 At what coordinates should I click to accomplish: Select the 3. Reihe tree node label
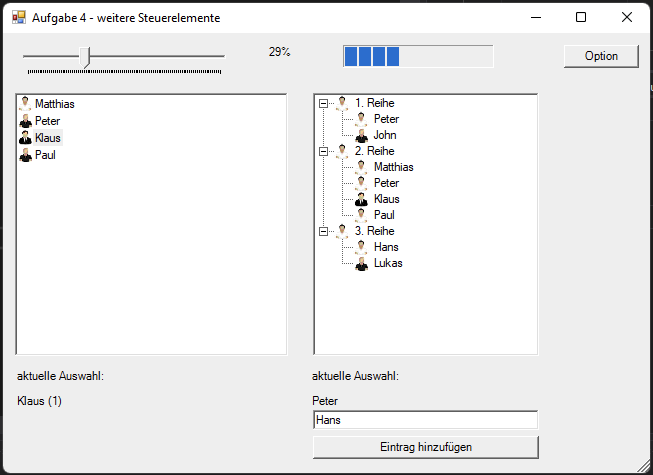(x=374, y=231)
